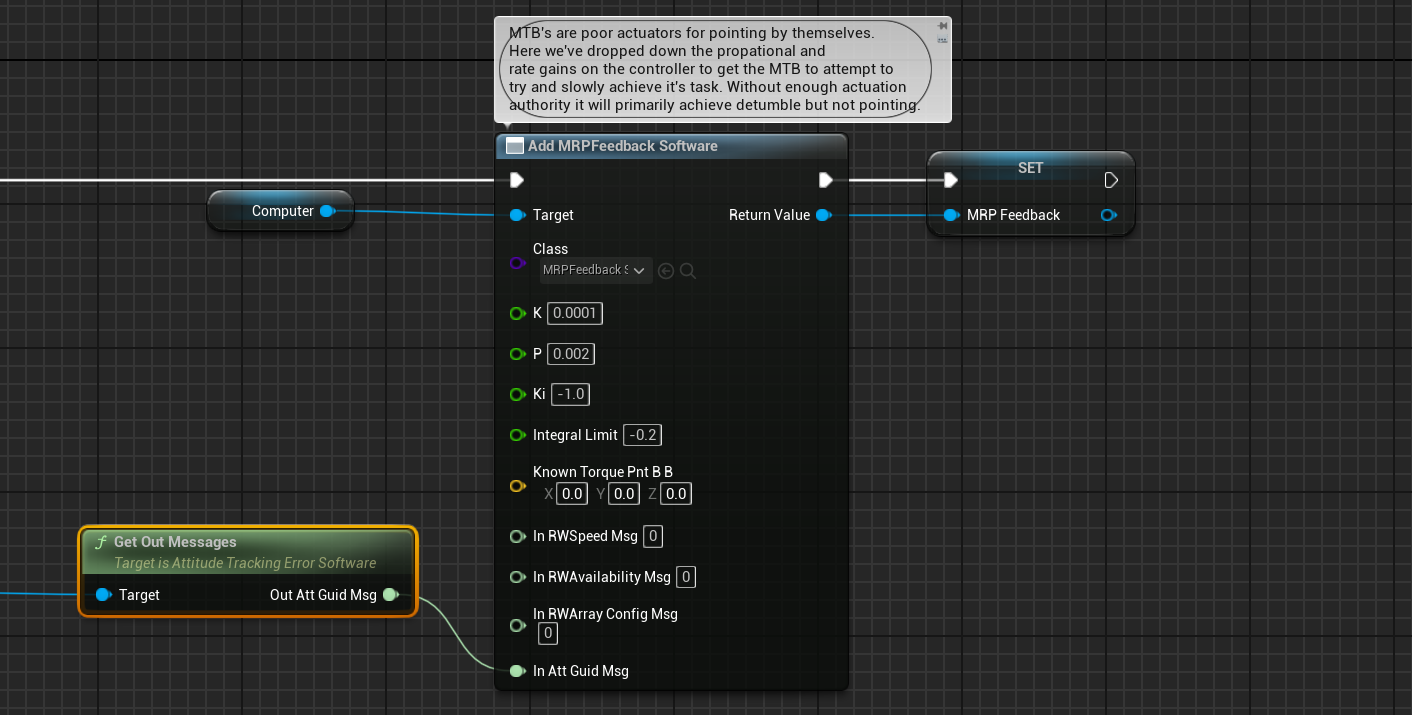Edit the Ki value field

pyautogui.click(x=570, y=394)
